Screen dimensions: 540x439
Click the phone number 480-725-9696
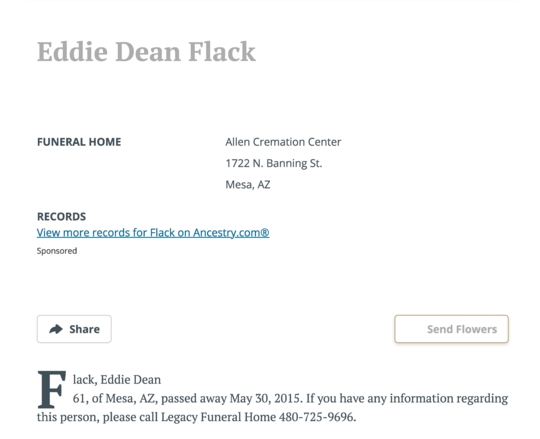(x=317, y=417)
